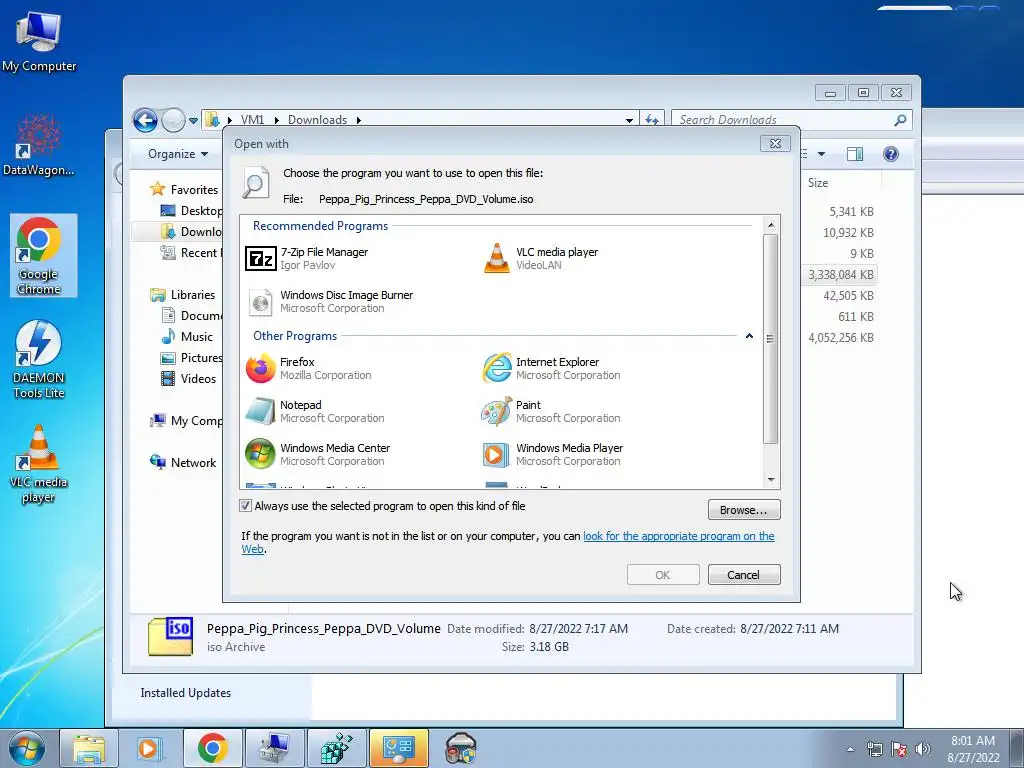Image resolution: width=1024 pixels, height=768 pixels.
Task: Select Paint program
Action: tap(551, 411)
